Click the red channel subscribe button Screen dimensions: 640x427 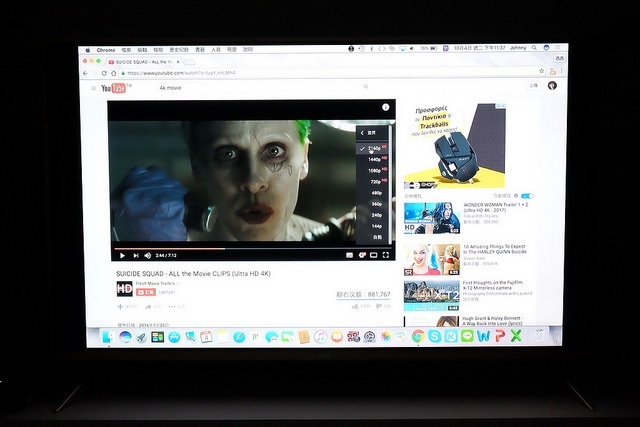tap(145, 292)
